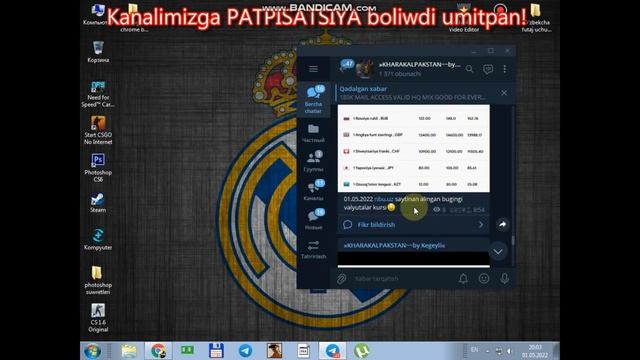Image resolution: width=640 pixels, height=360 pixels.
Task: Open the pinned Telegram icon beside the floppy
Action: tap(245, 351)
